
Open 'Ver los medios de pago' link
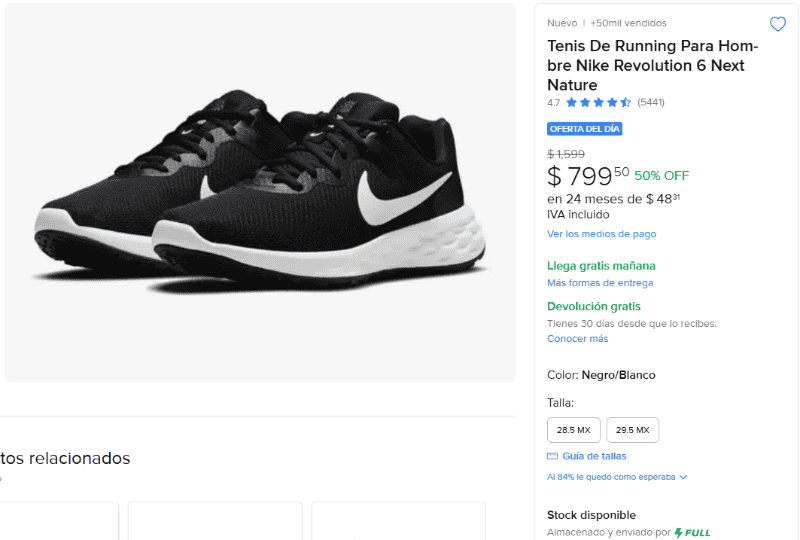601,234
